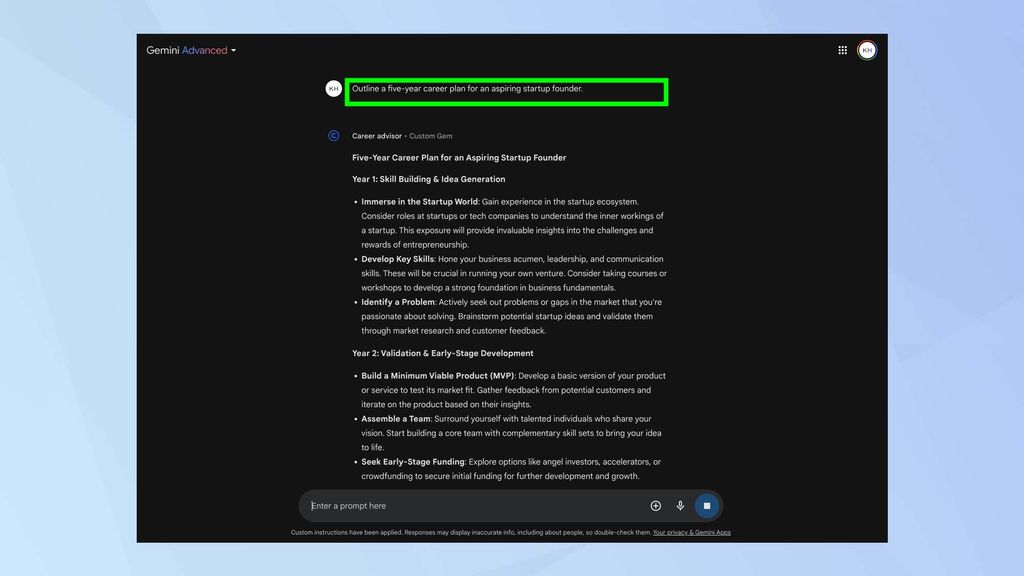Click the Career advisor Gem icon
Viewport: 1024px width, 576px height.
click(333, 135)
